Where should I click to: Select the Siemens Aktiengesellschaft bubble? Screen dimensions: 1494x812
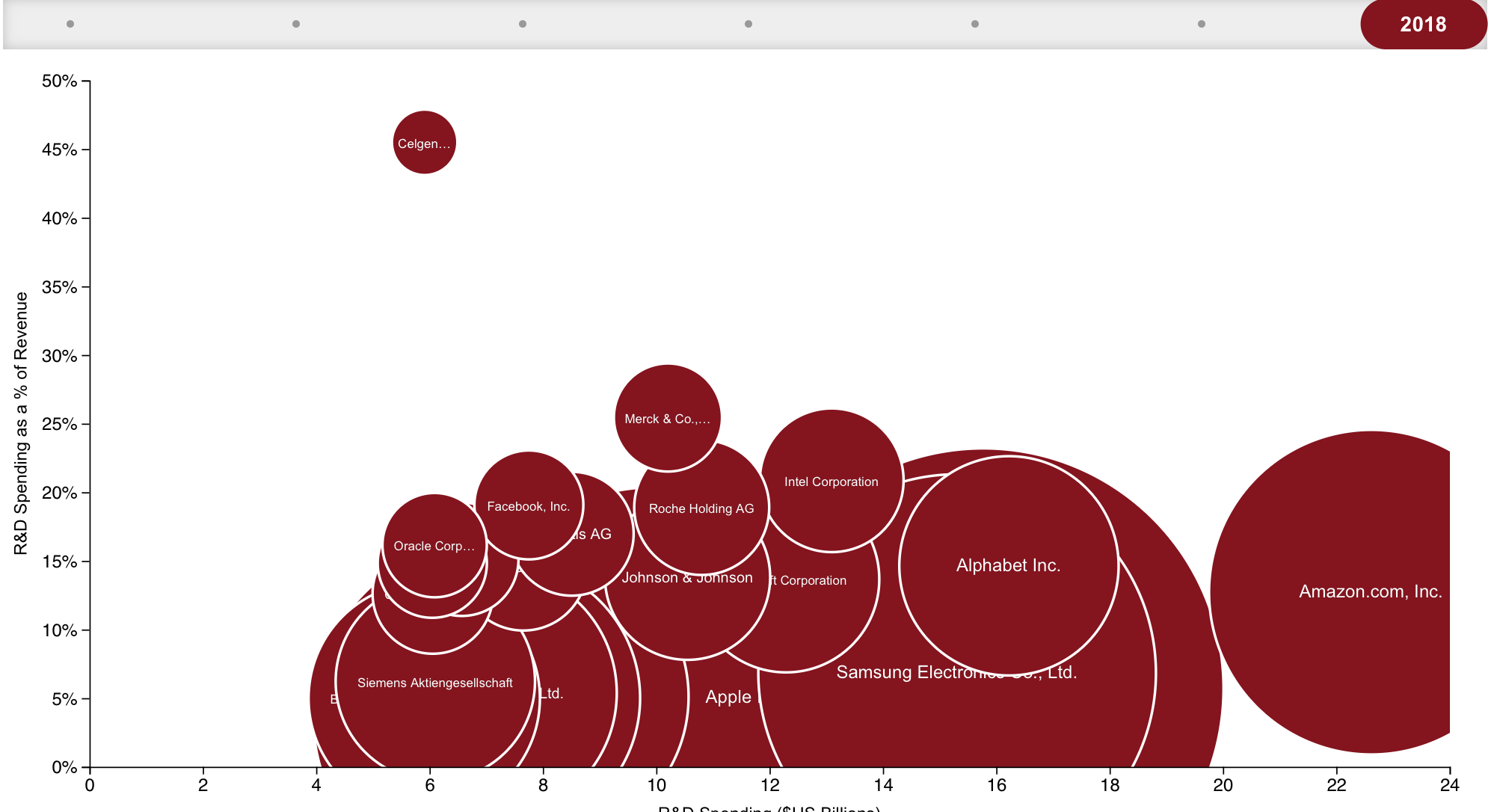pyautogui.click(x=435, y=683)
